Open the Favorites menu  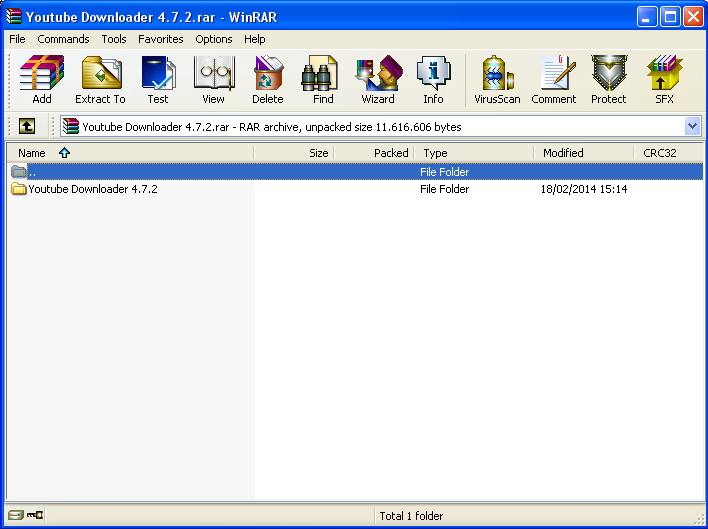[x=161, y=39]
